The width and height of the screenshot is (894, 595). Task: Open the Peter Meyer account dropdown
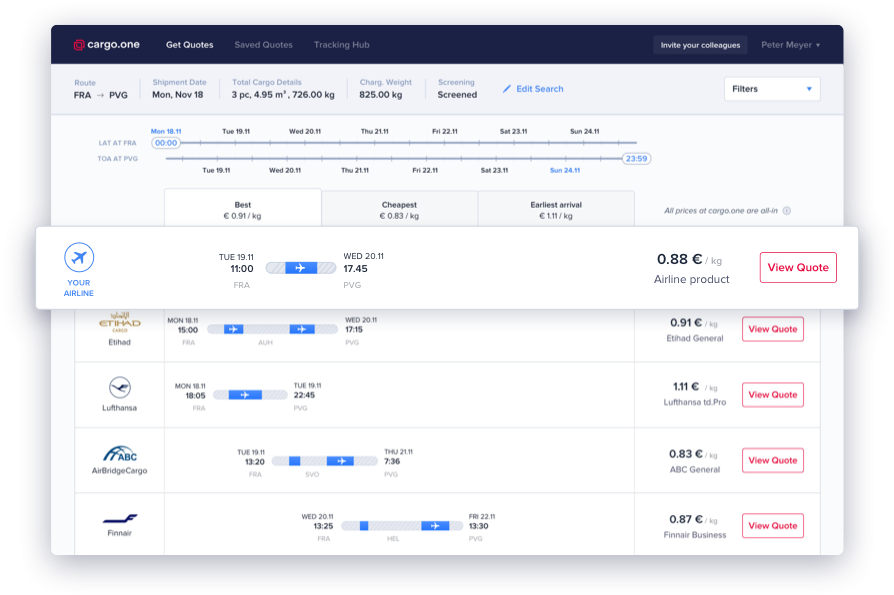point(790,44)
